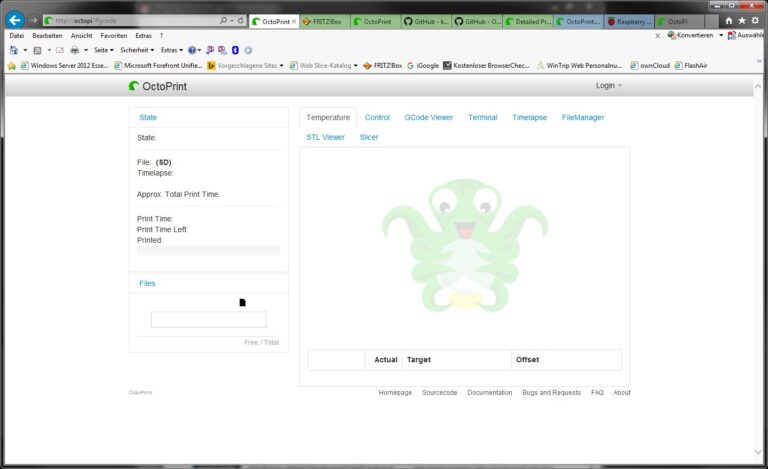
Task: Open the Konvertieren dropdown arrow
Action: click(x=721, y=35)
